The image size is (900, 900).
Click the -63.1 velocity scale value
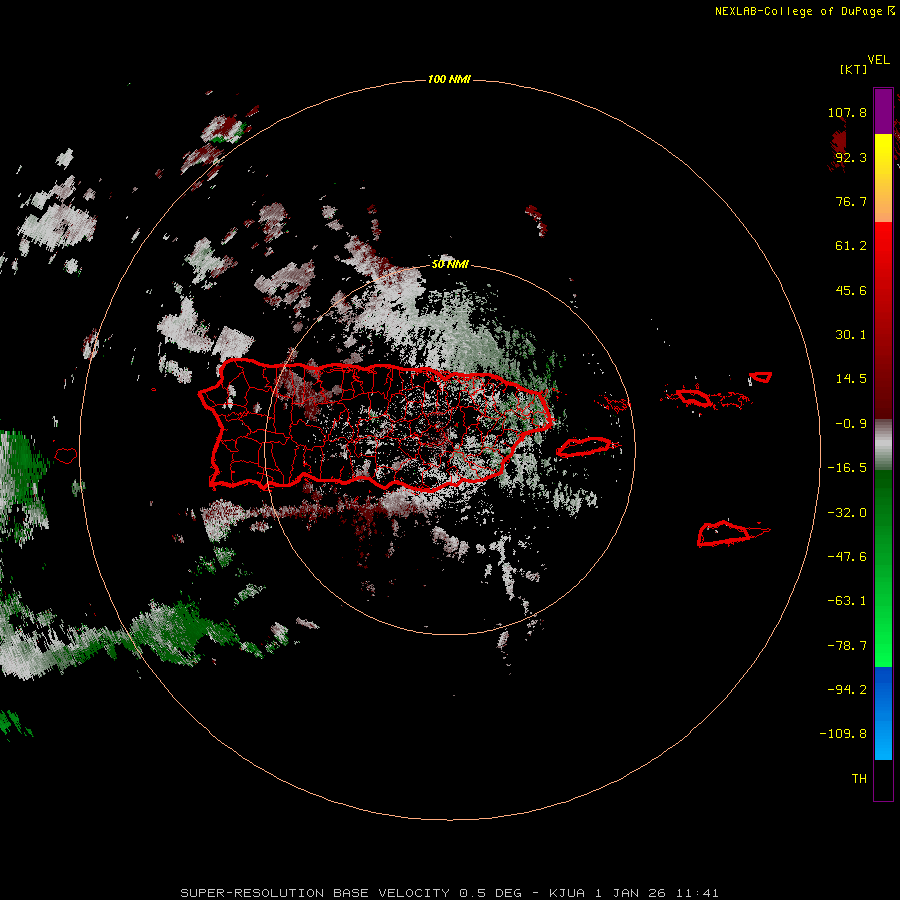[847, 601]
